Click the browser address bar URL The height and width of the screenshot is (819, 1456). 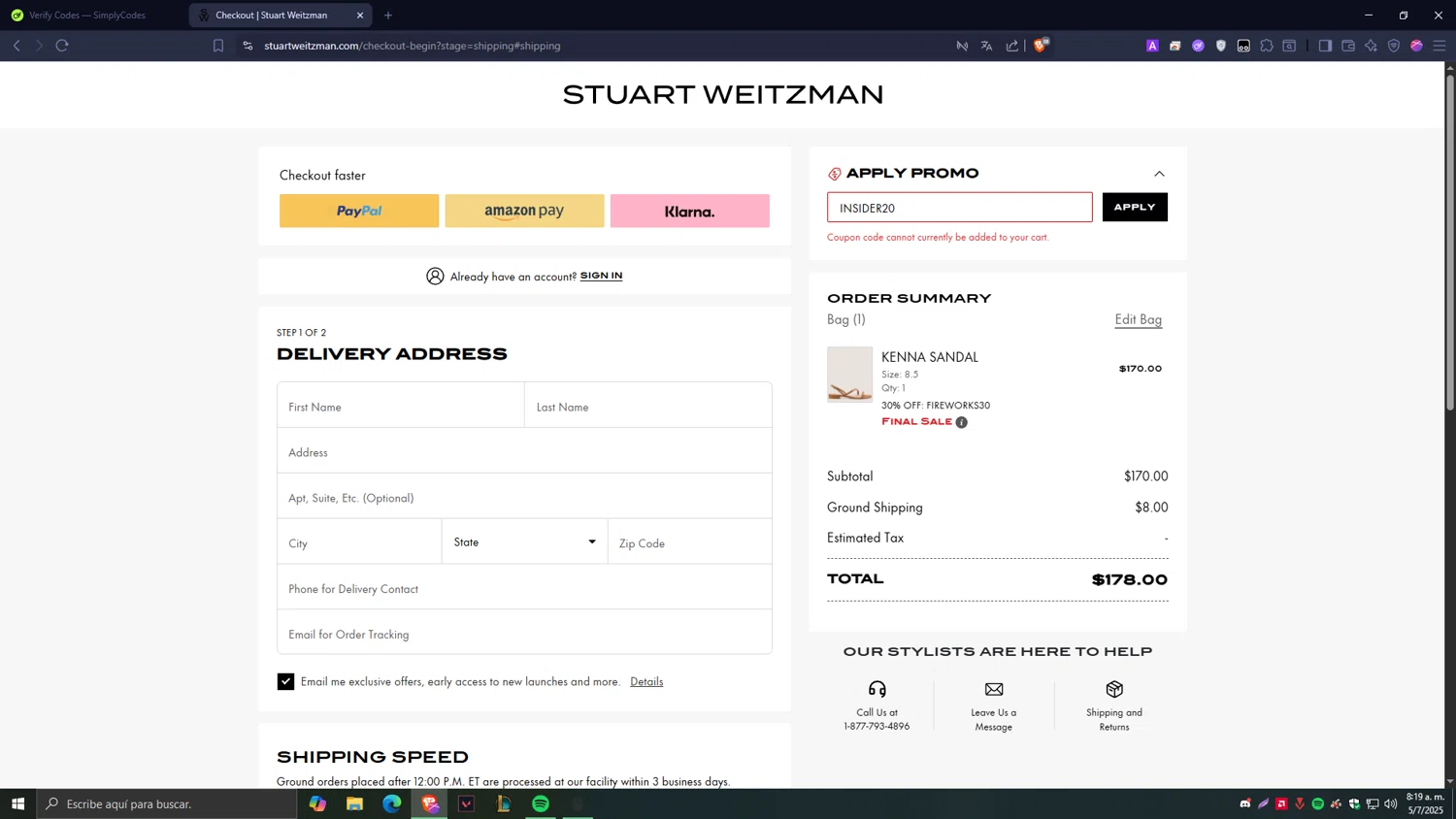[x=412, y=46]
